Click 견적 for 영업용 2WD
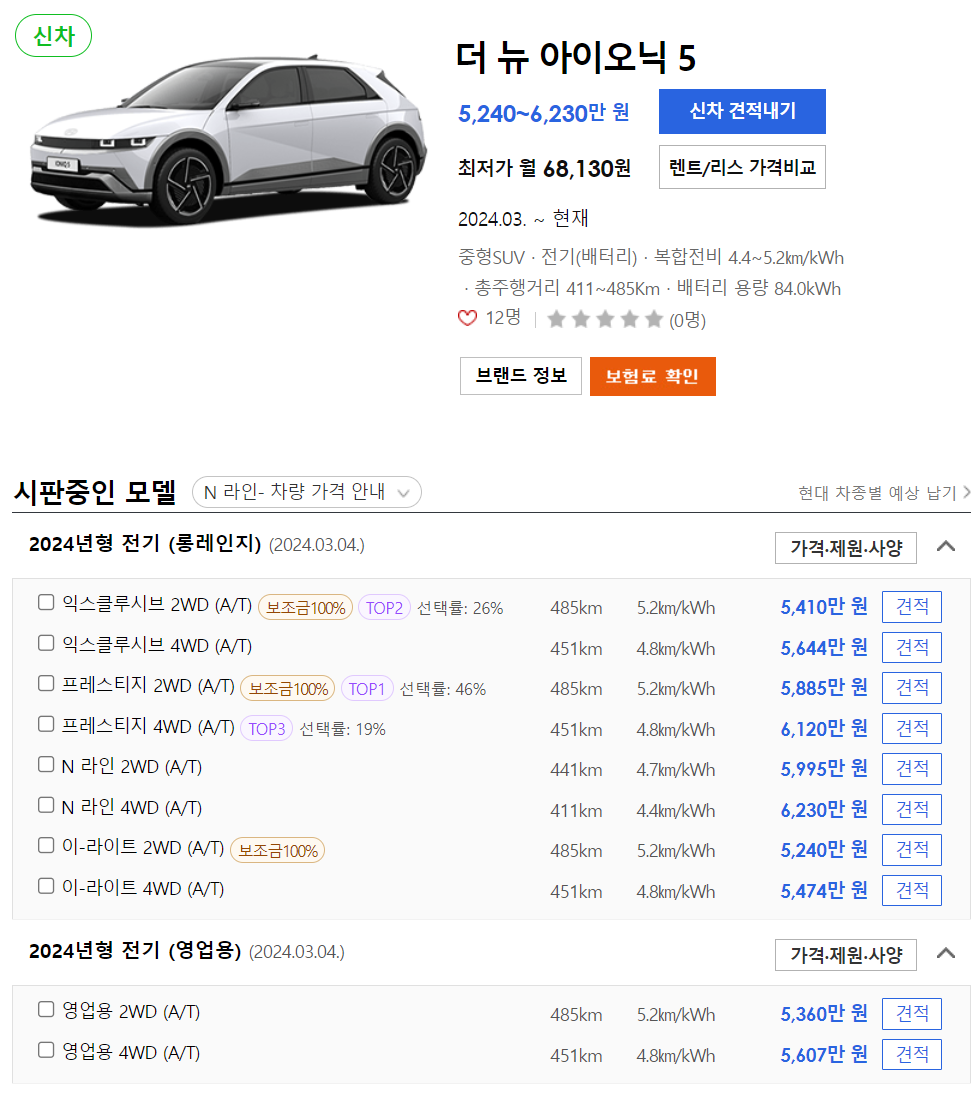 [912, 1014]
